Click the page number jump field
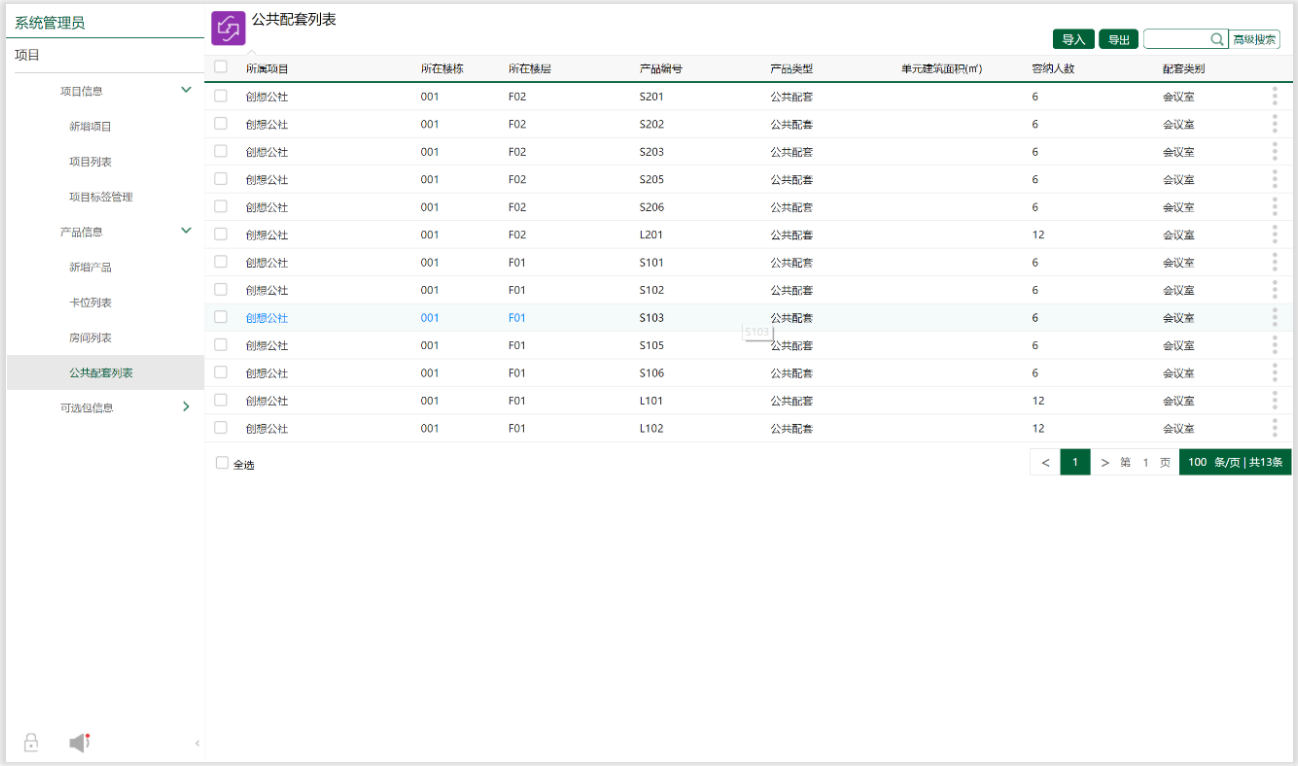 tap(1146, 463)
